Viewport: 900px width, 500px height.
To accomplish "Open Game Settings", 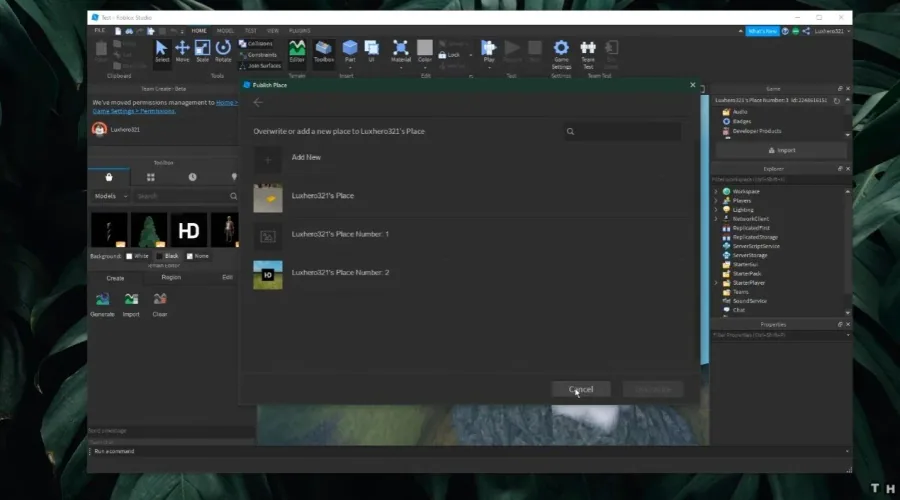I will coord(561,54).
